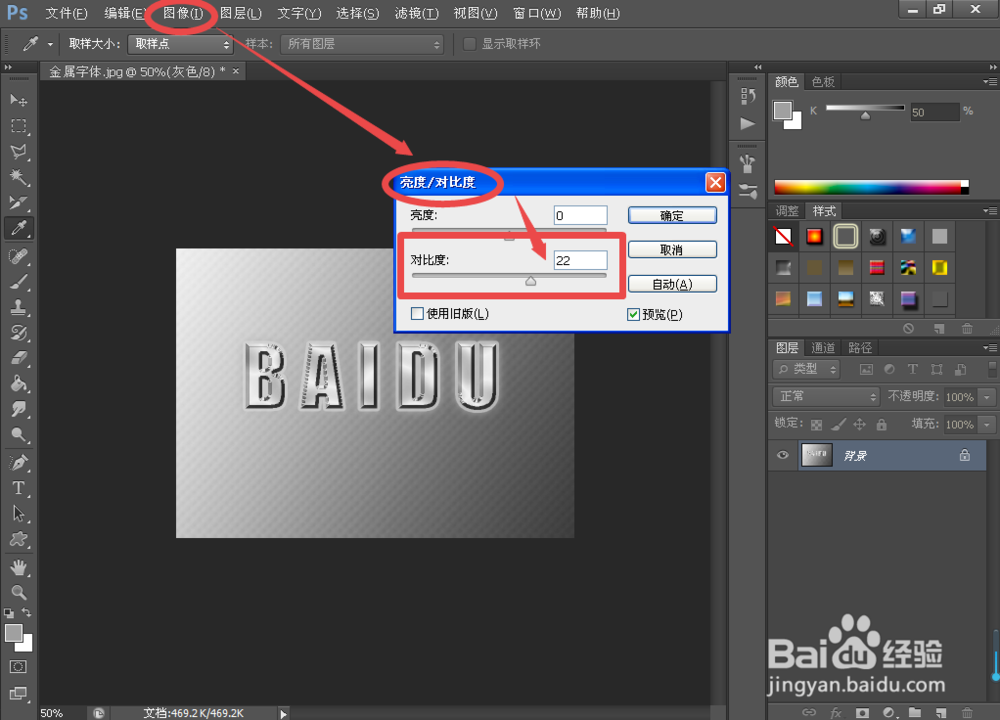Image resolution: width=1000 pixels, height=720 pixels.
Task: Toggle Quick Mask mode icon
Action: click(18, 667)
